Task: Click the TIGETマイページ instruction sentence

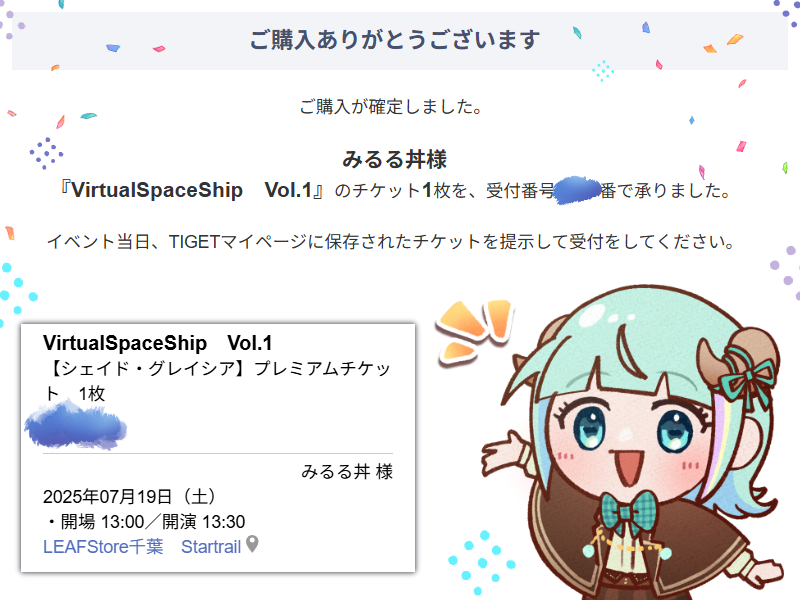Action: pyautogui.click(x=391, y=241)
